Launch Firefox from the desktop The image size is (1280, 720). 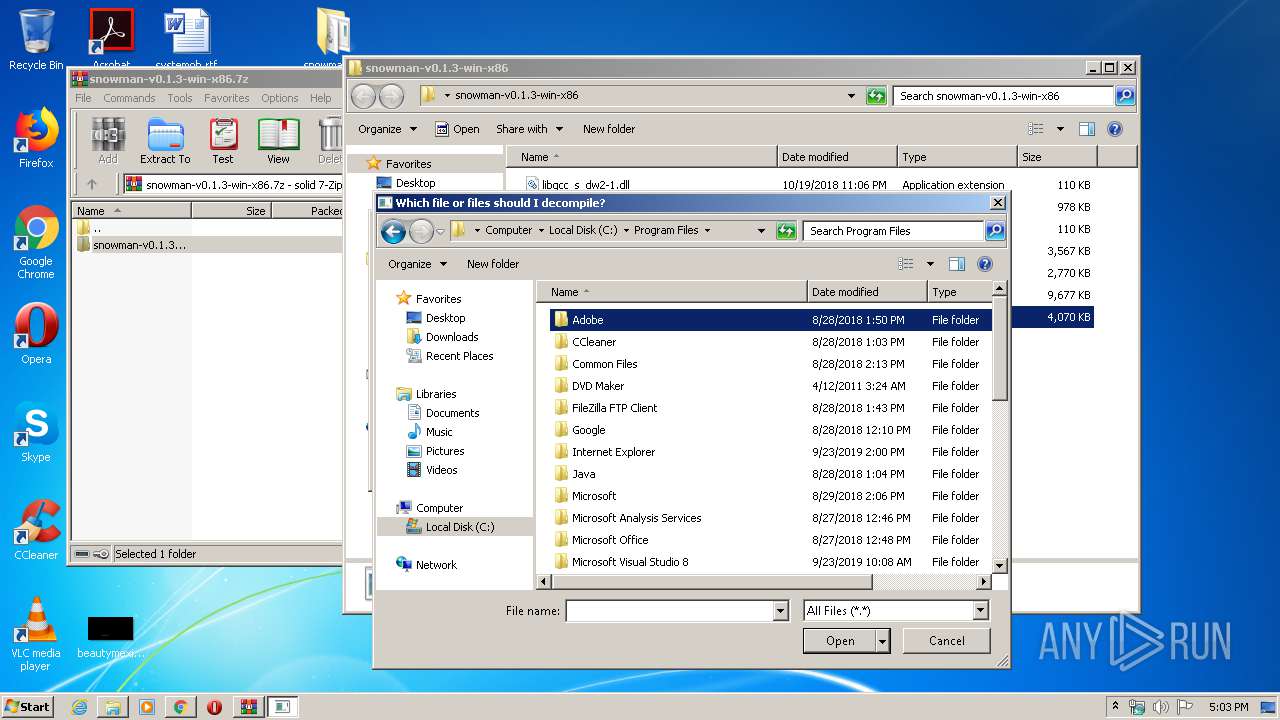pos(36,138)
